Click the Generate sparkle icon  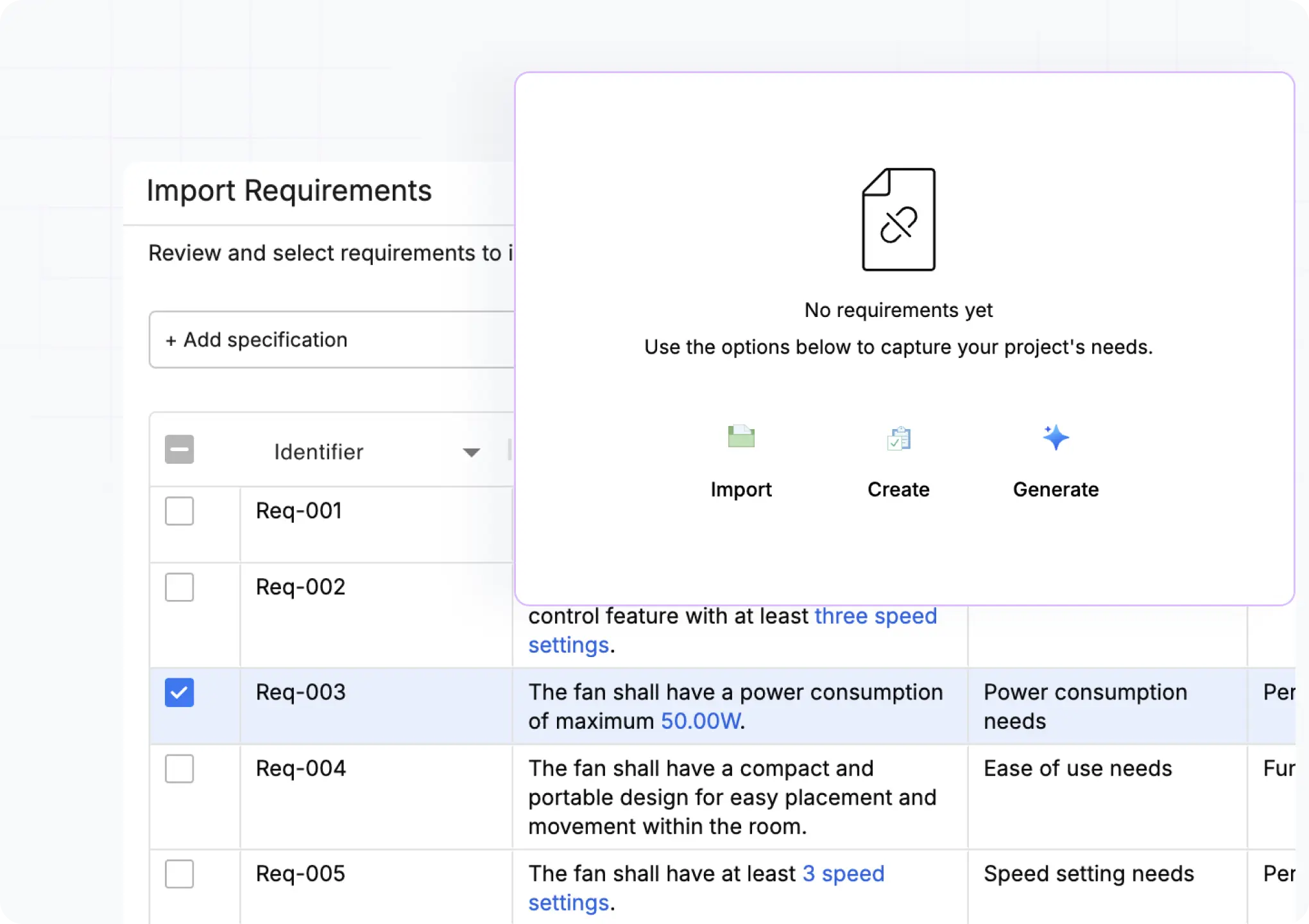(1056, 437)
